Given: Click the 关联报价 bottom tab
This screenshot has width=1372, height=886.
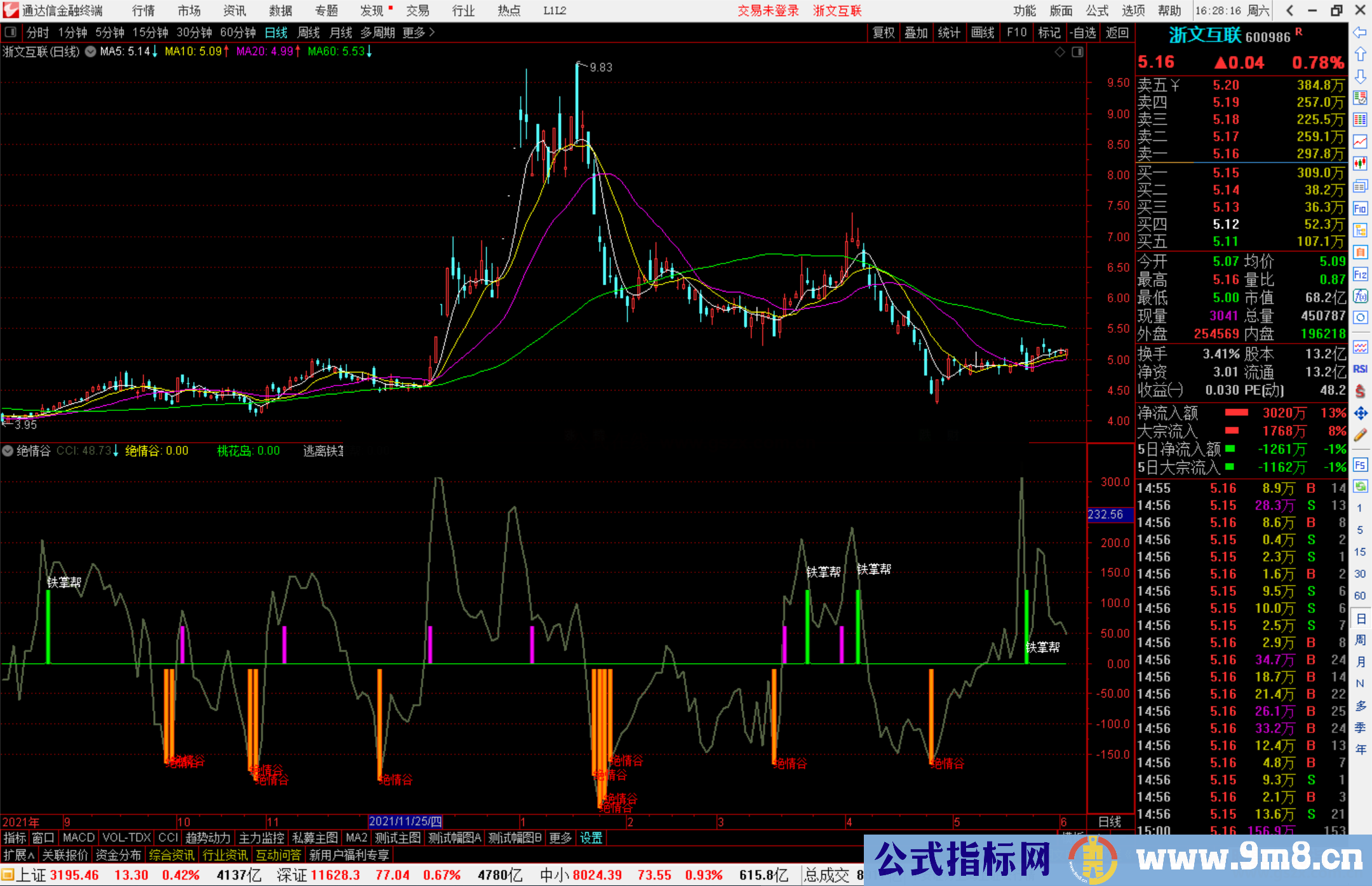Looking at the screenshot, I should 65,855.
